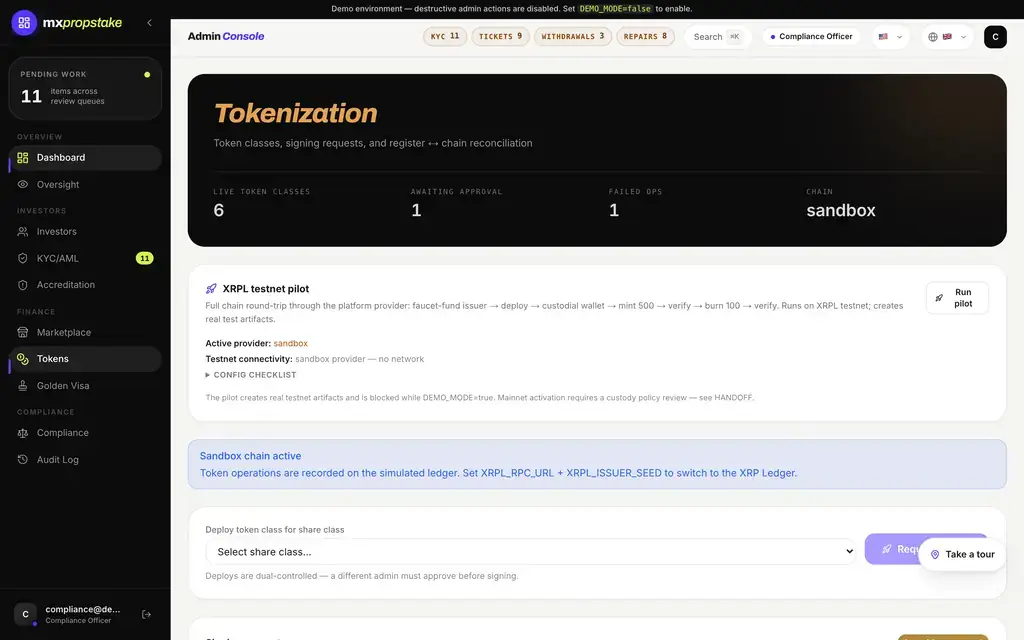Expand the CONFIG CHECKLIST disclosure
This screenshot has width=1024, height=640.
pyautogui.click(x=251, y=375)
